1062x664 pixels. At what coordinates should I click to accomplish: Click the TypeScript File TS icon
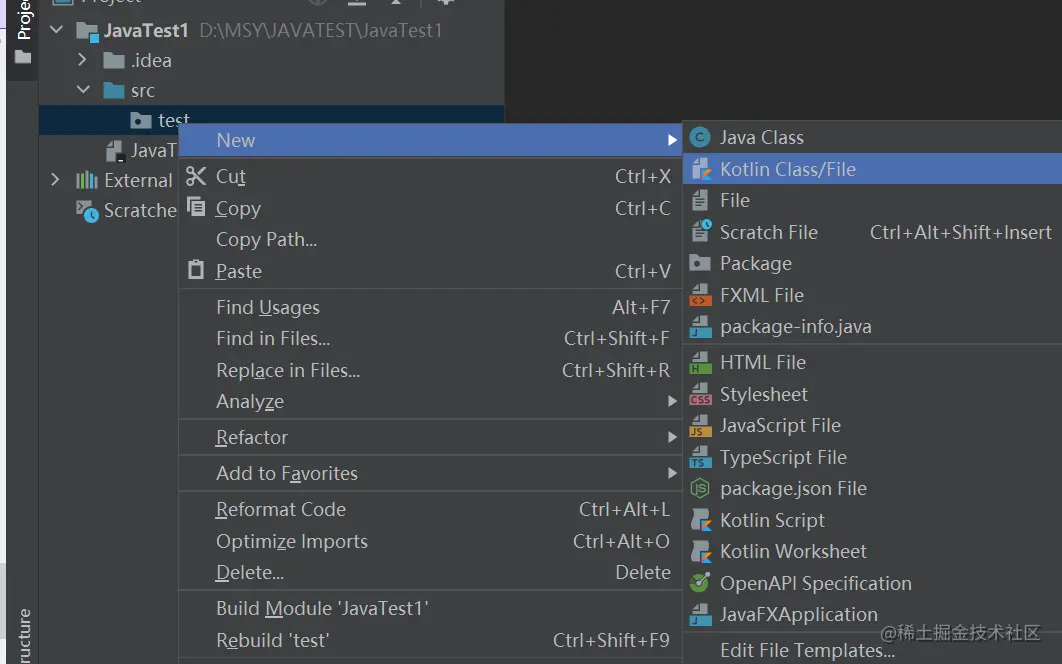tap(700, 457)
